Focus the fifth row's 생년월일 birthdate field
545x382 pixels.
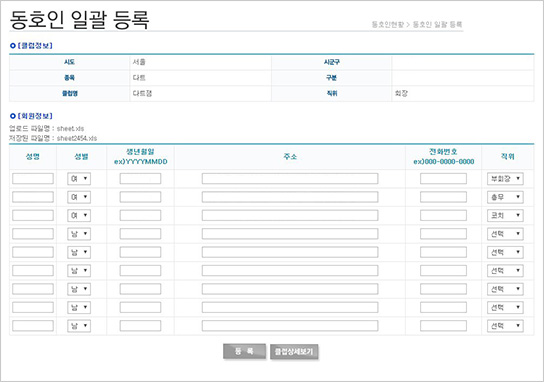click(x=140, y=252)
